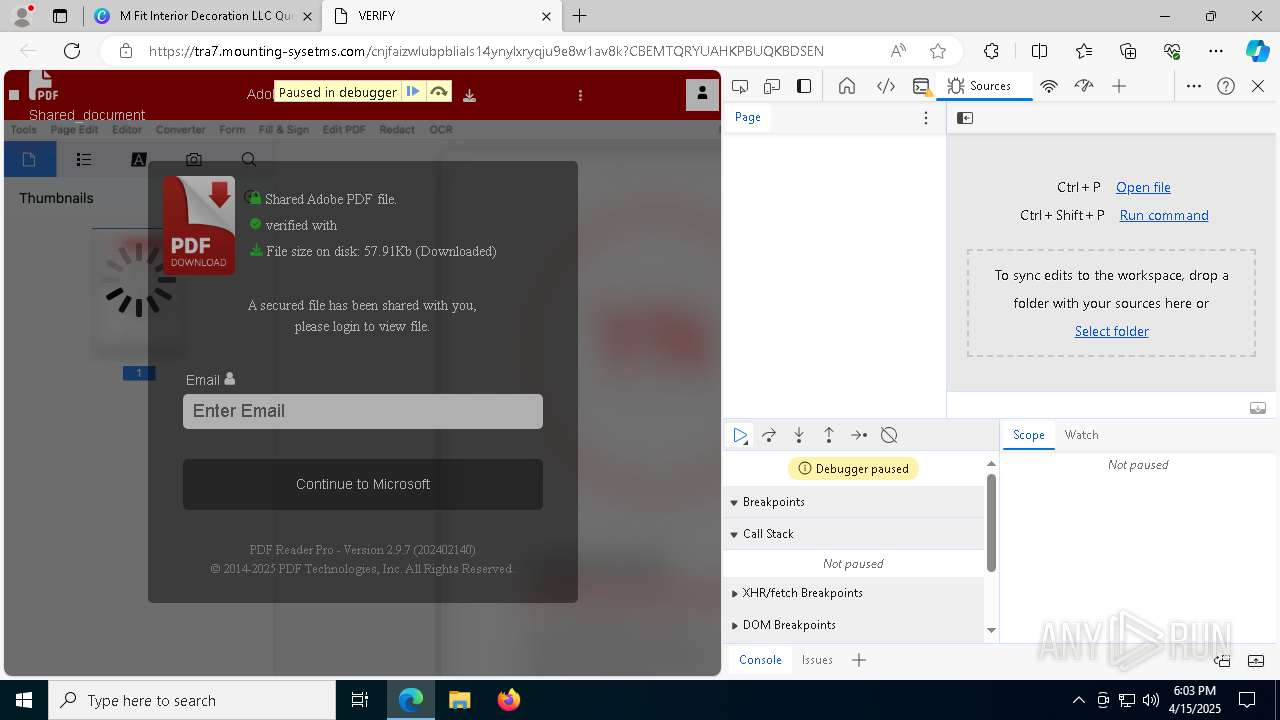Open a new browser tab

pyautogui.click(x=580, y=16)
